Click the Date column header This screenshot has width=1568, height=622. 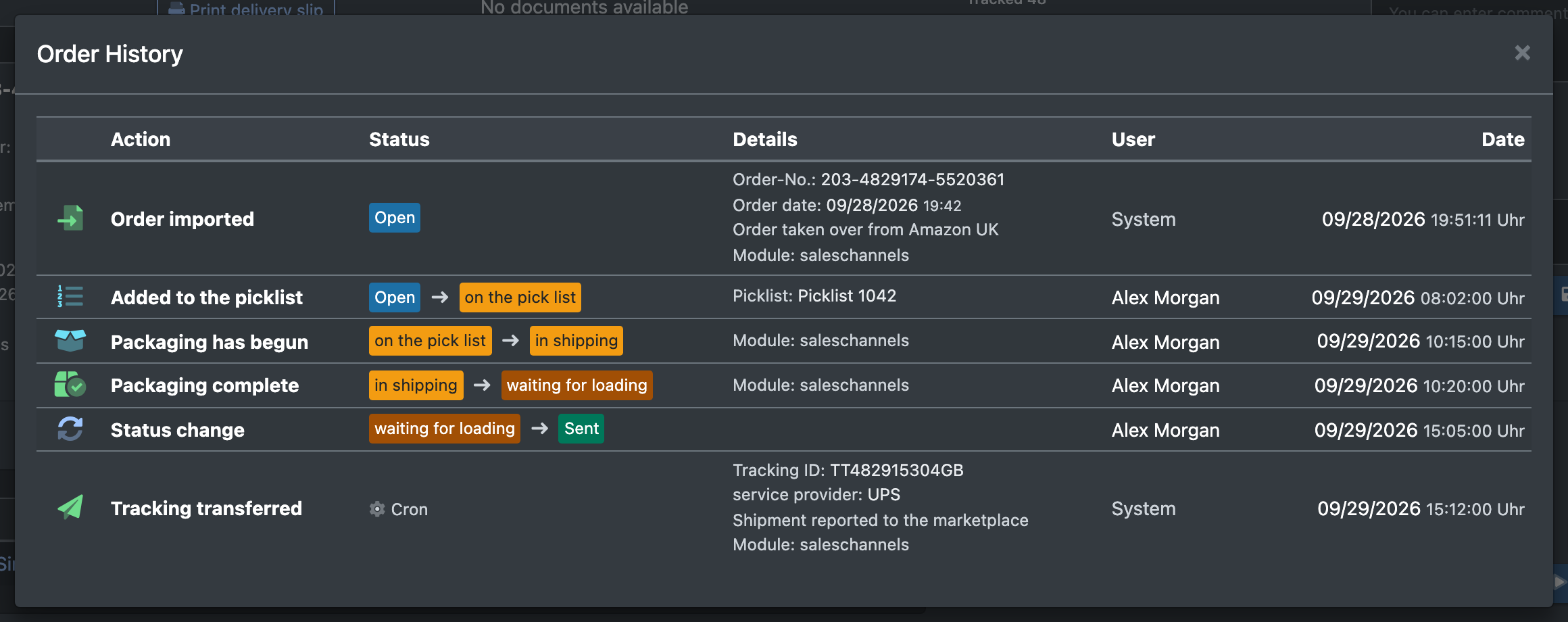click(x=1503, y=139)
